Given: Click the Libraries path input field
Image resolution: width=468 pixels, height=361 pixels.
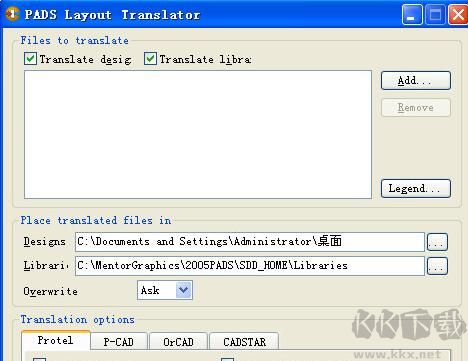Looking at the screenshot, I should click(x=250, y=266).
